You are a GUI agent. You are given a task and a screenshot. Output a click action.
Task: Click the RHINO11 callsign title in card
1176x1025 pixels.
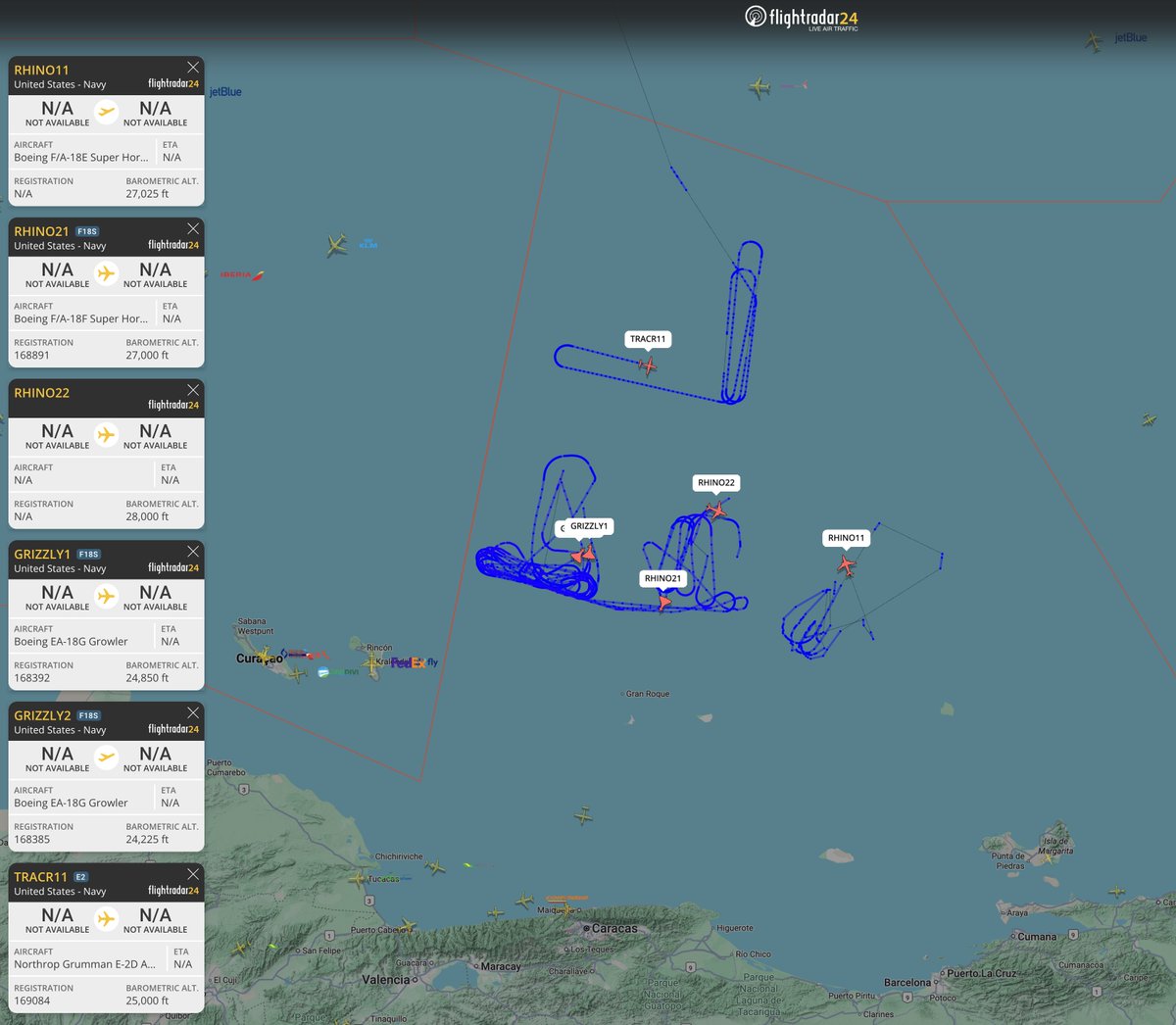(x=41, y=71)
